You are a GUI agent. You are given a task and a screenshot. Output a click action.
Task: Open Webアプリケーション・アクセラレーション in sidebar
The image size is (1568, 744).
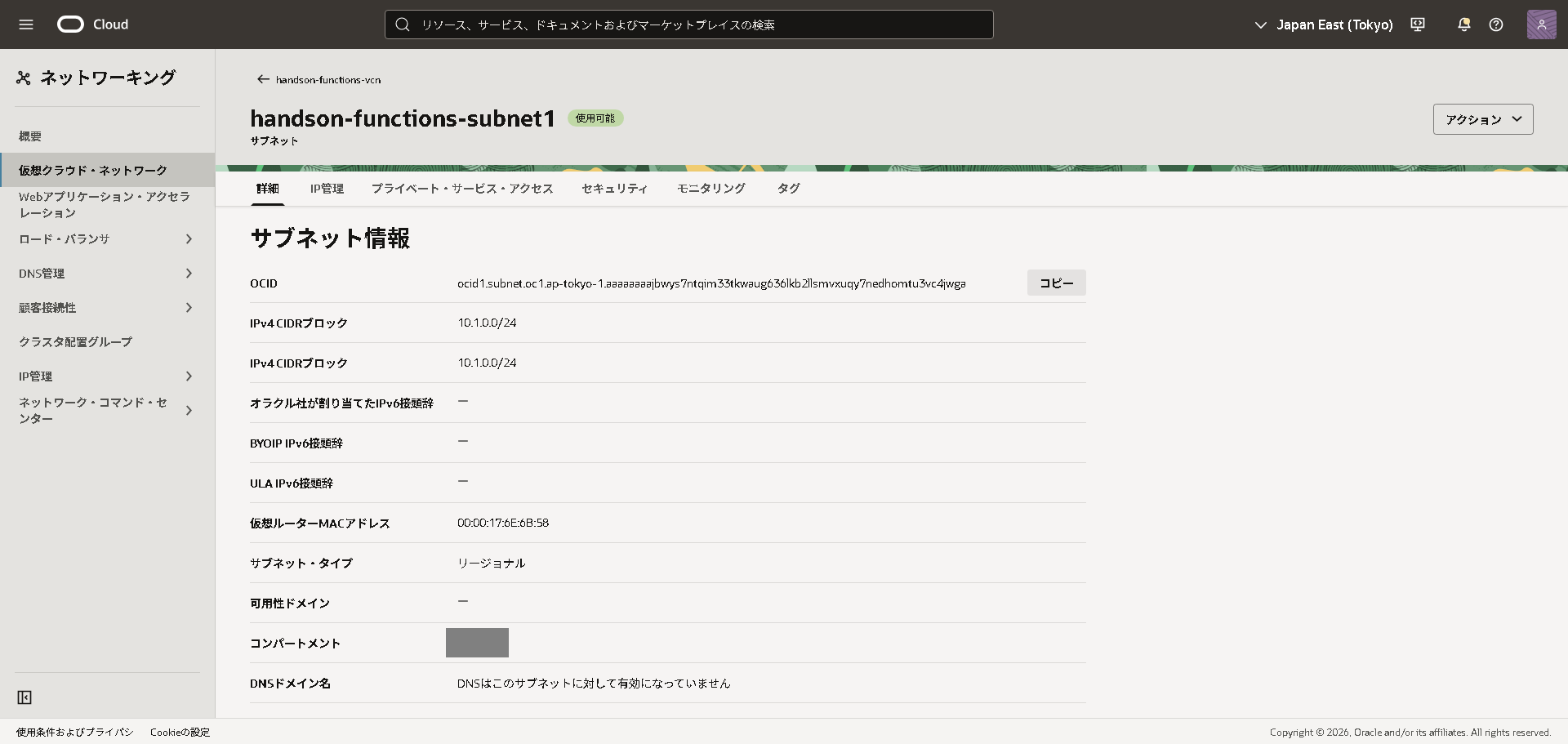(x=105, y=205)
